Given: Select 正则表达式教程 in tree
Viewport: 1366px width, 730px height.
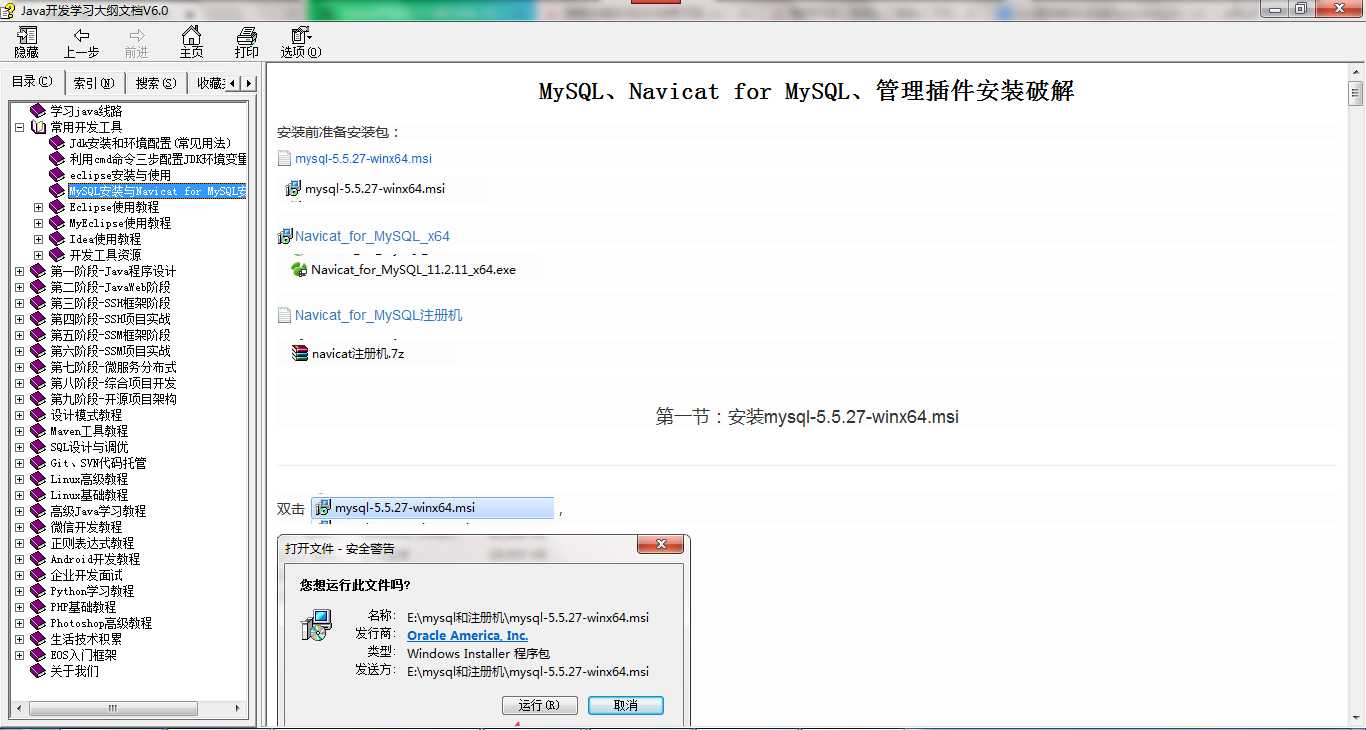Looking at the screenshot, I should 92,543.
